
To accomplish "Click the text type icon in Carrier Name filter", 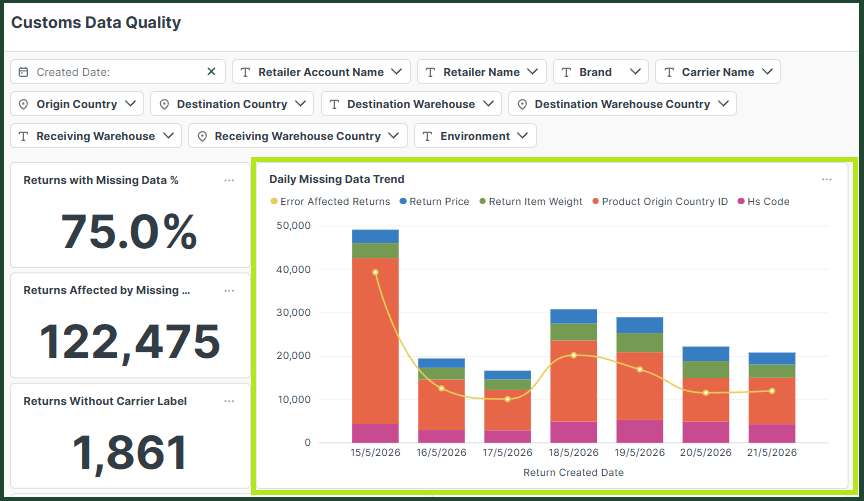I will click(669, 72).
